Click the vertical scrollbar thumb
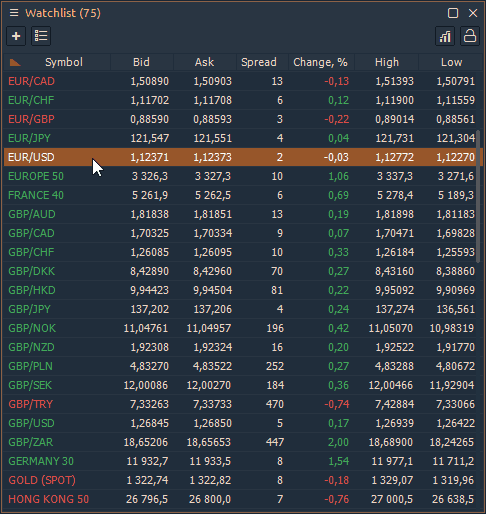The height and width of the screenshot is (515, 486). [478, 196]
